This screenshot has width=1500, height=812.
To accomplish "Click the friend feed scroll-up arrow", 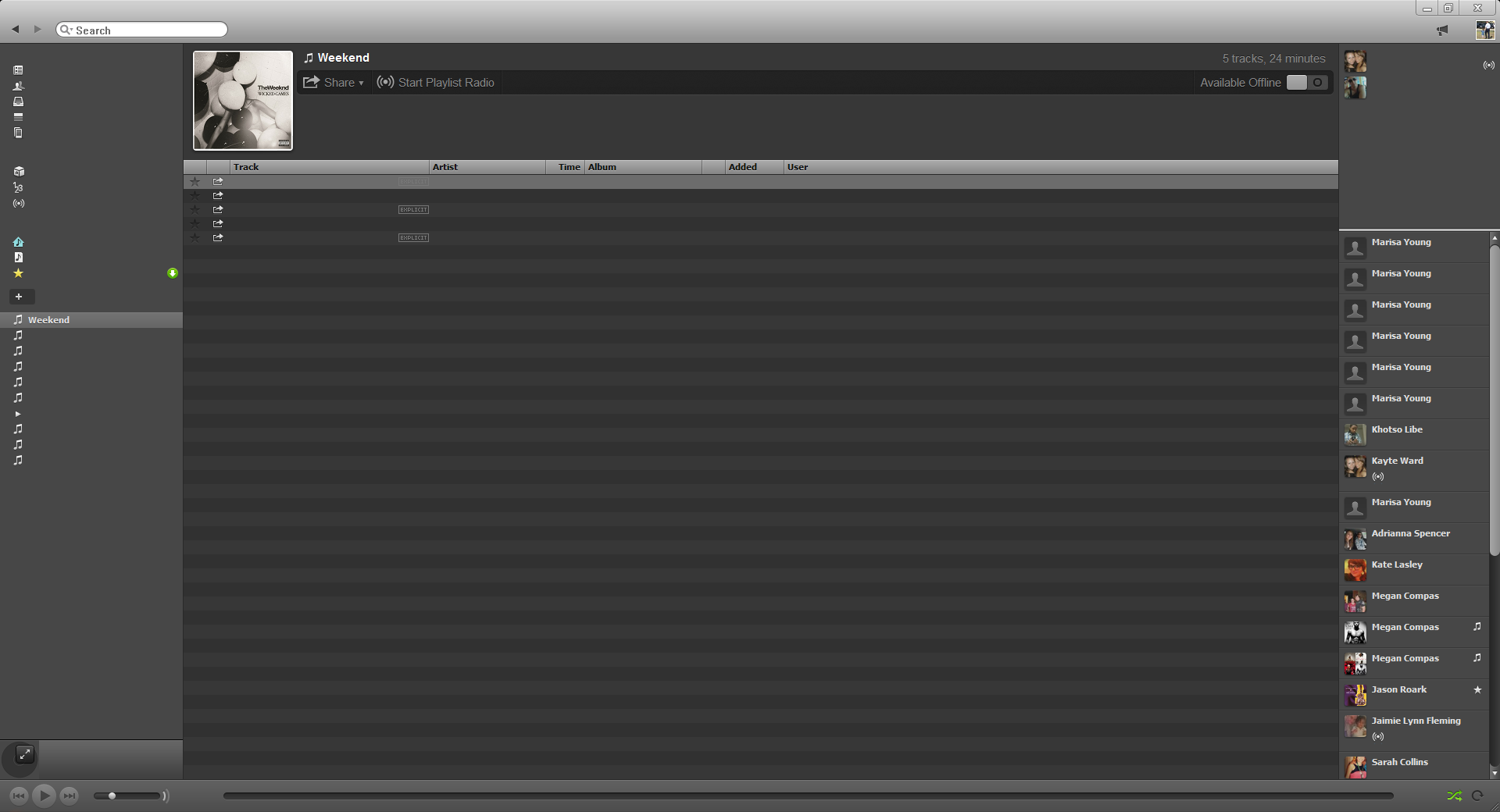I will (x=1495, y=238).
